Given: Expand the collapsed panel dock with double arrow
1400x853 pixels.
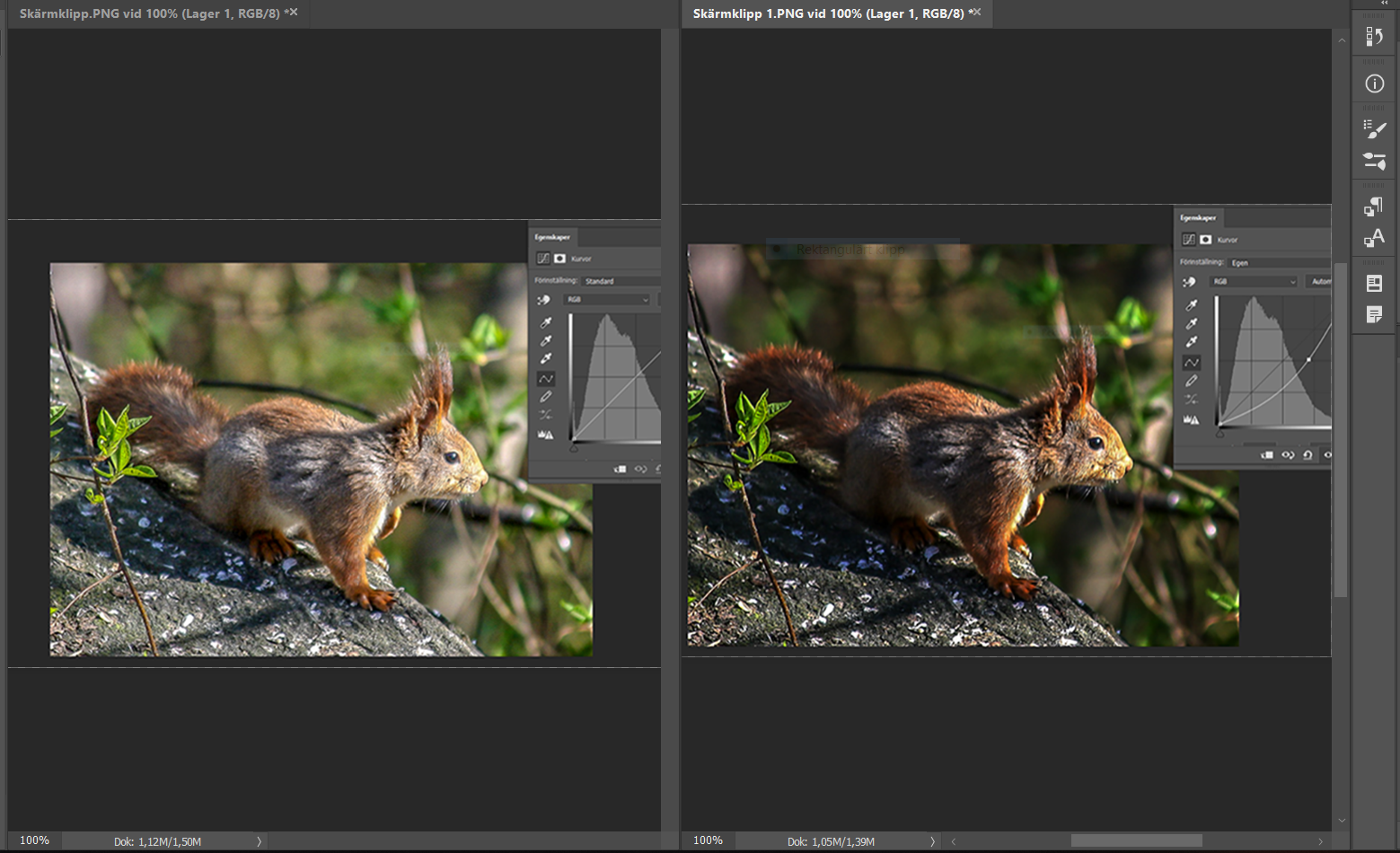Looking at the screenshot, I should [1384, 4].
